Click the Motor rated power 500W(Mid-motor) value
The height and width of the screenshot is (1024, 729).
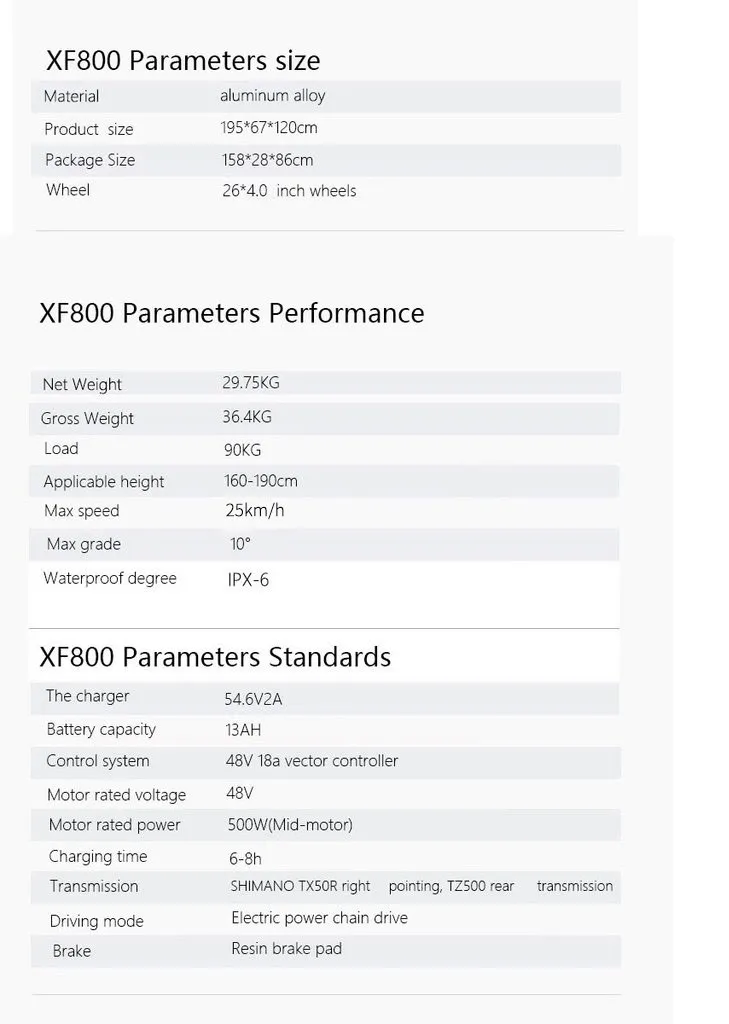(290, 825)
